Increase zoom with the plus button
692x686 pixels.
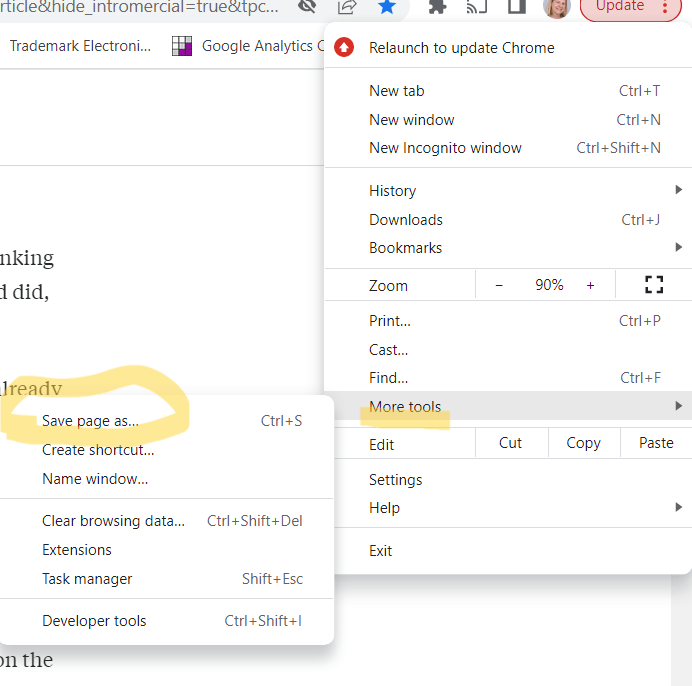pyautogui.click(x=590, y=285)
